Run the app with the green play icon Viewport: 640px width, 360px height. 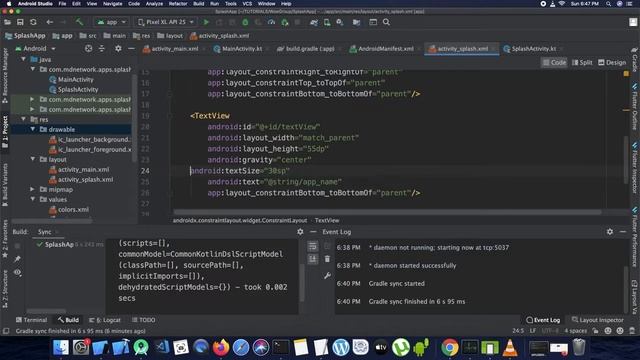click(206, 22)
